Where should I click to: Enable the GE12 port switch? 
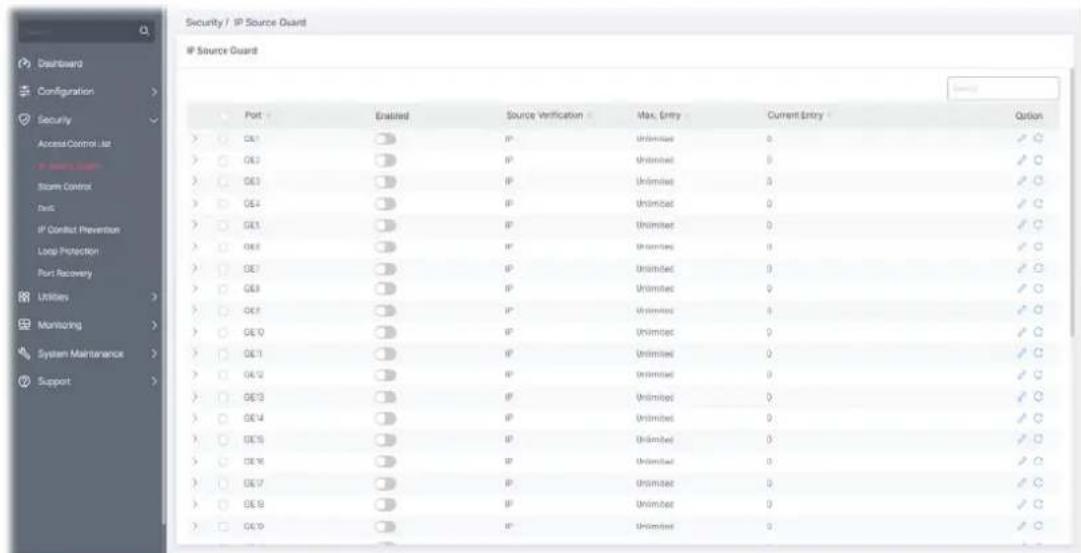point(386,375)
